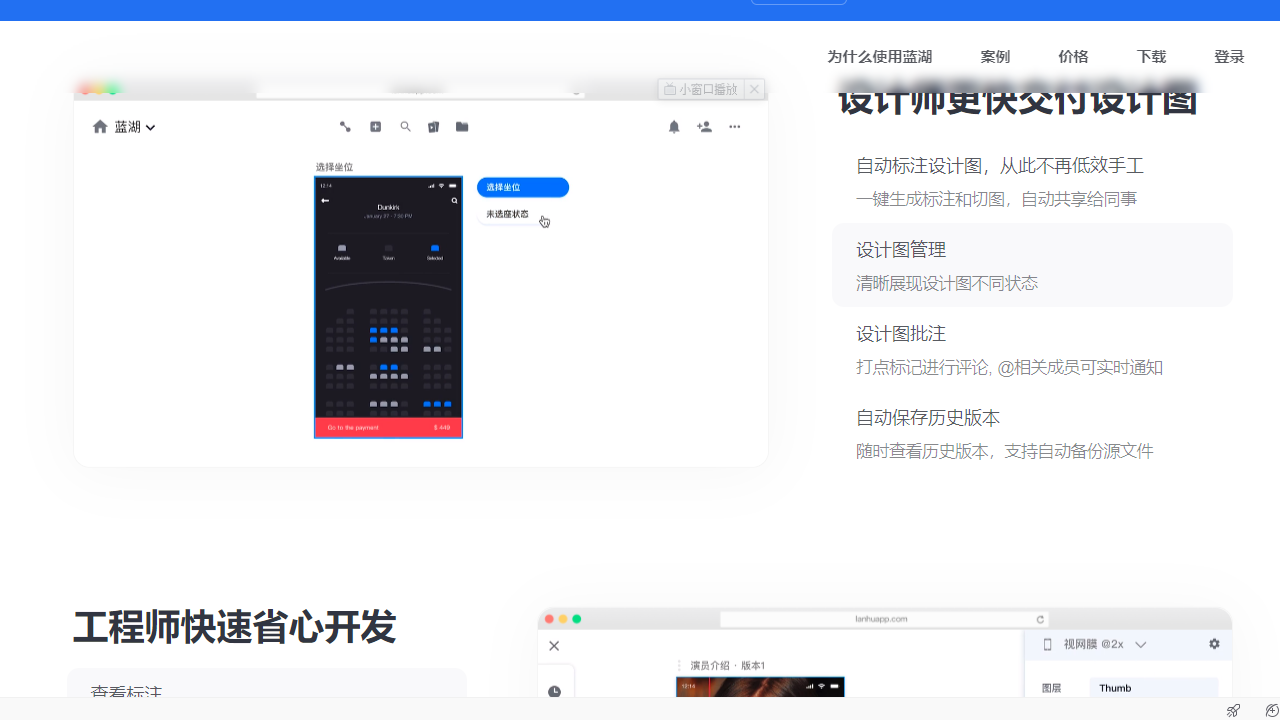The height and width of the screenshot is (720, 1280).
Task: Open the folder icon in the toolbar
Action: pyautogui.click(x=461, y=127)
